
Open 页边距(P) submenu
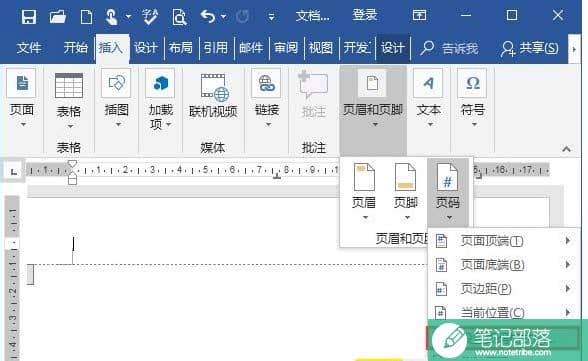(x=503, y=289)
